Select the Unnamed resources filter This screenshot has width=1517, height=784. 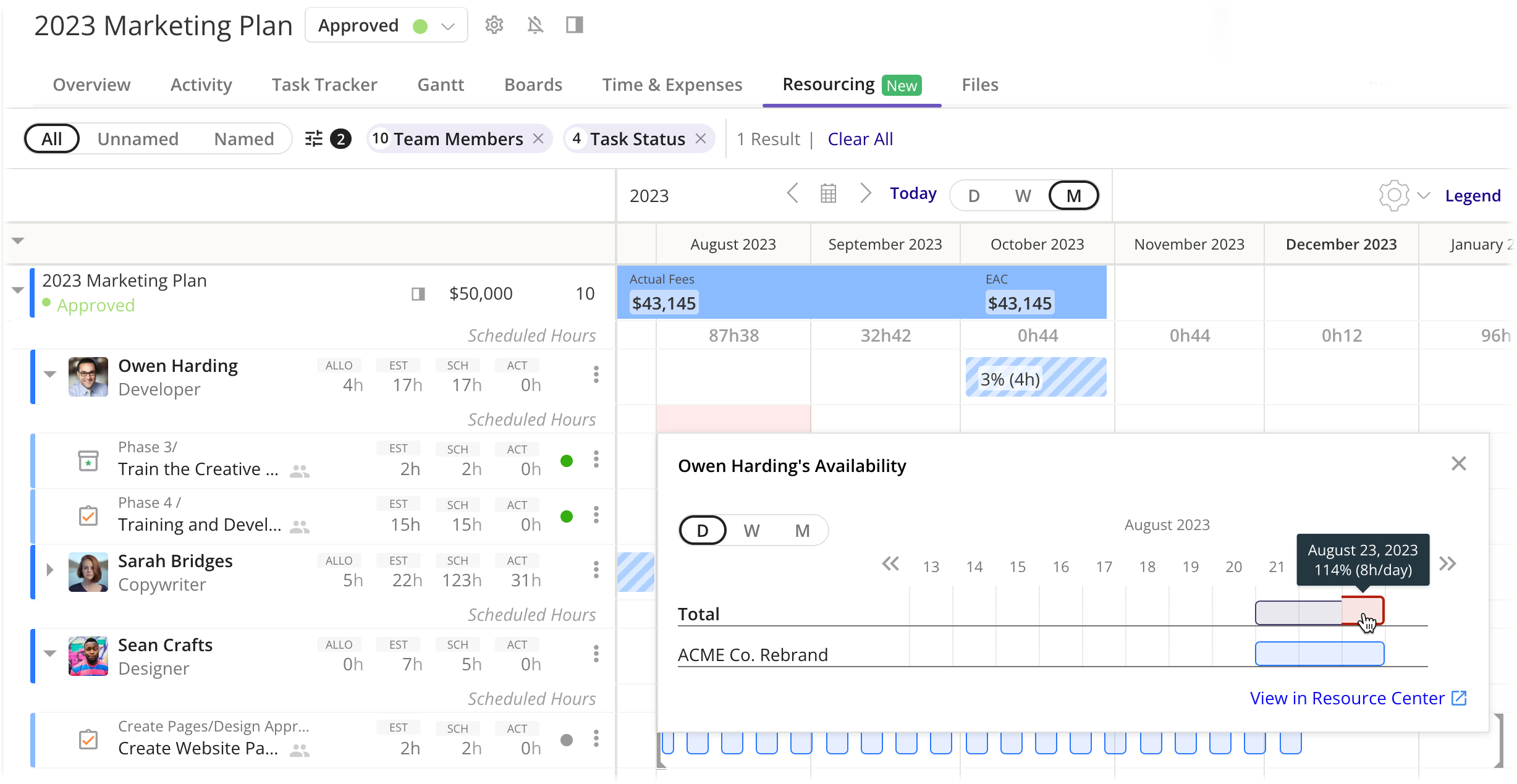(x=138, y=139)
